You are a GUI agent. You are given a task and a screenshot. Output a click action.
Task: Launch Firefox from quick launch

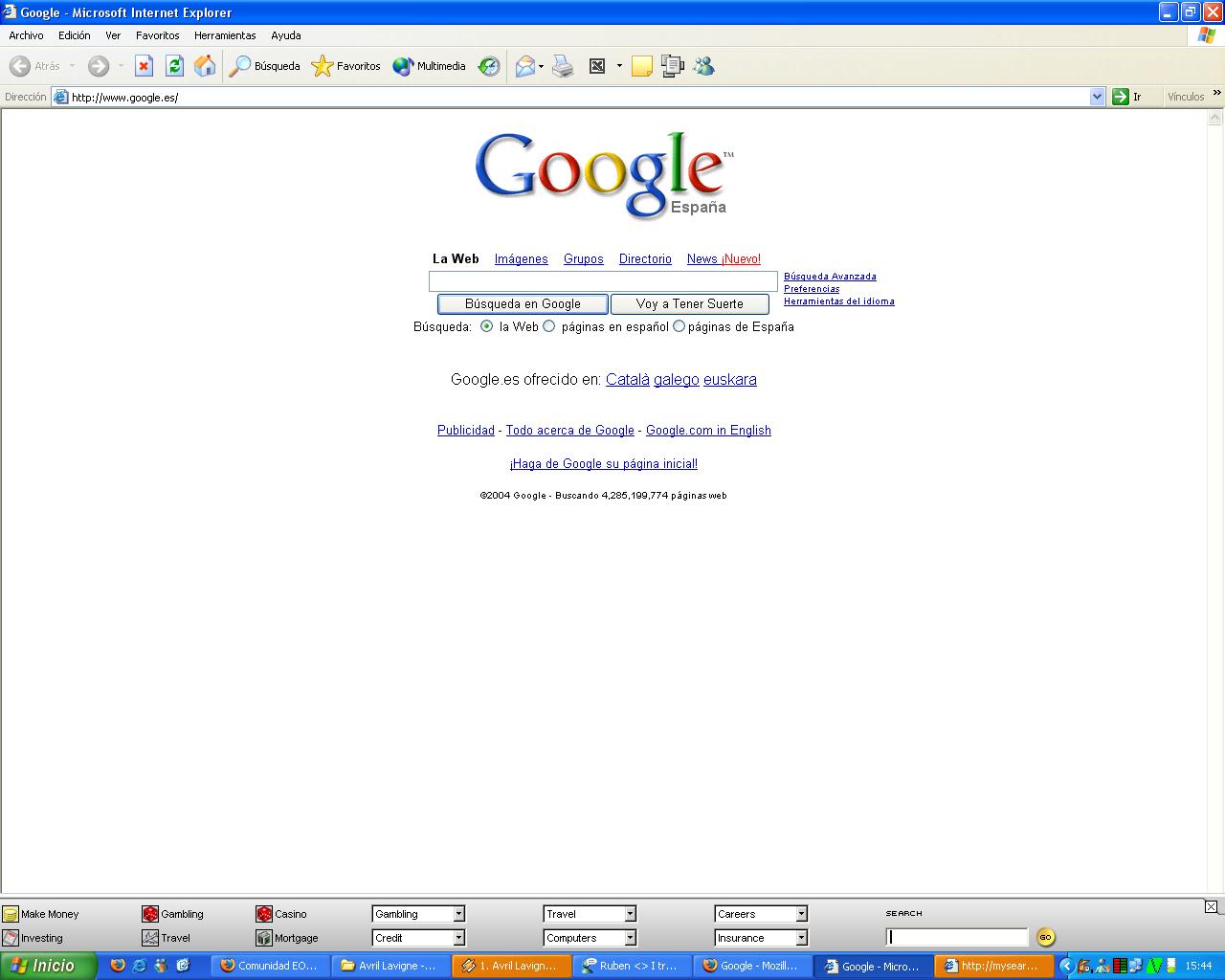point(118,966)
